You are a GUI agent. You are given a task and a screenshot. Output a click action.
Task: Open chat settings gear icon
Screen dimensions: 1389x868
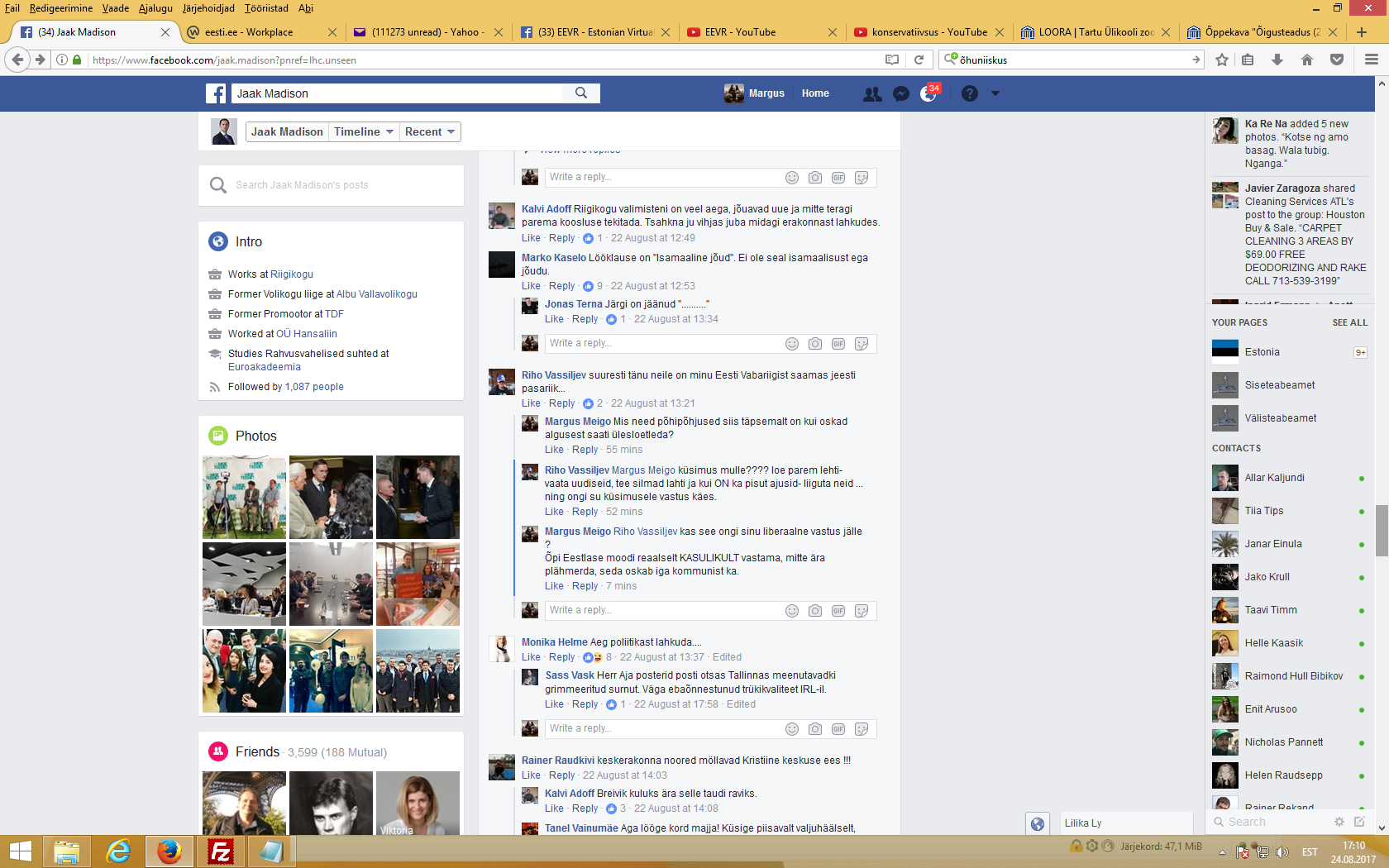1339,822
